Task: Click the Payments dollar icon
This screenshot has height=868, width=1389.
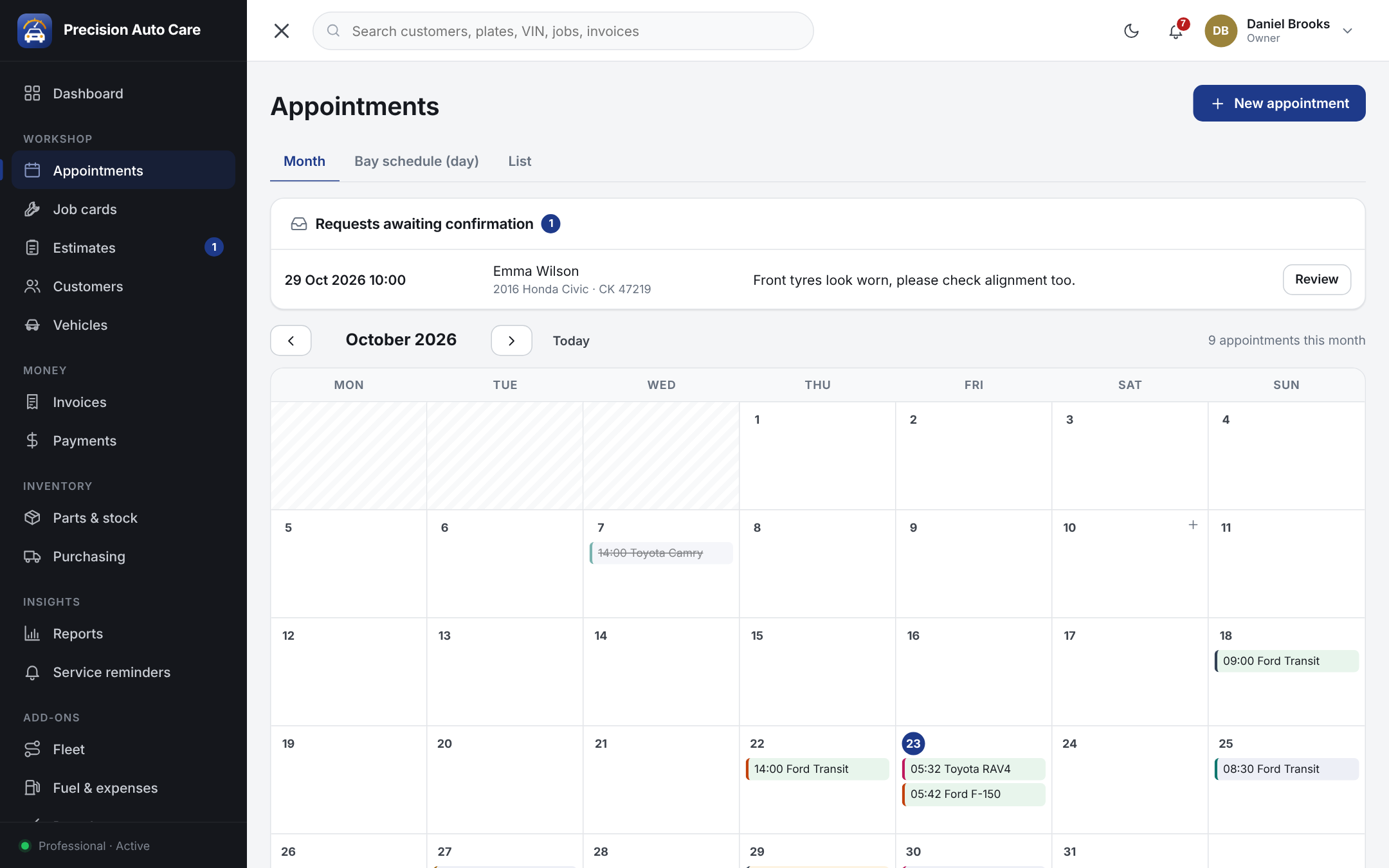Action: [x=32, y=441]
